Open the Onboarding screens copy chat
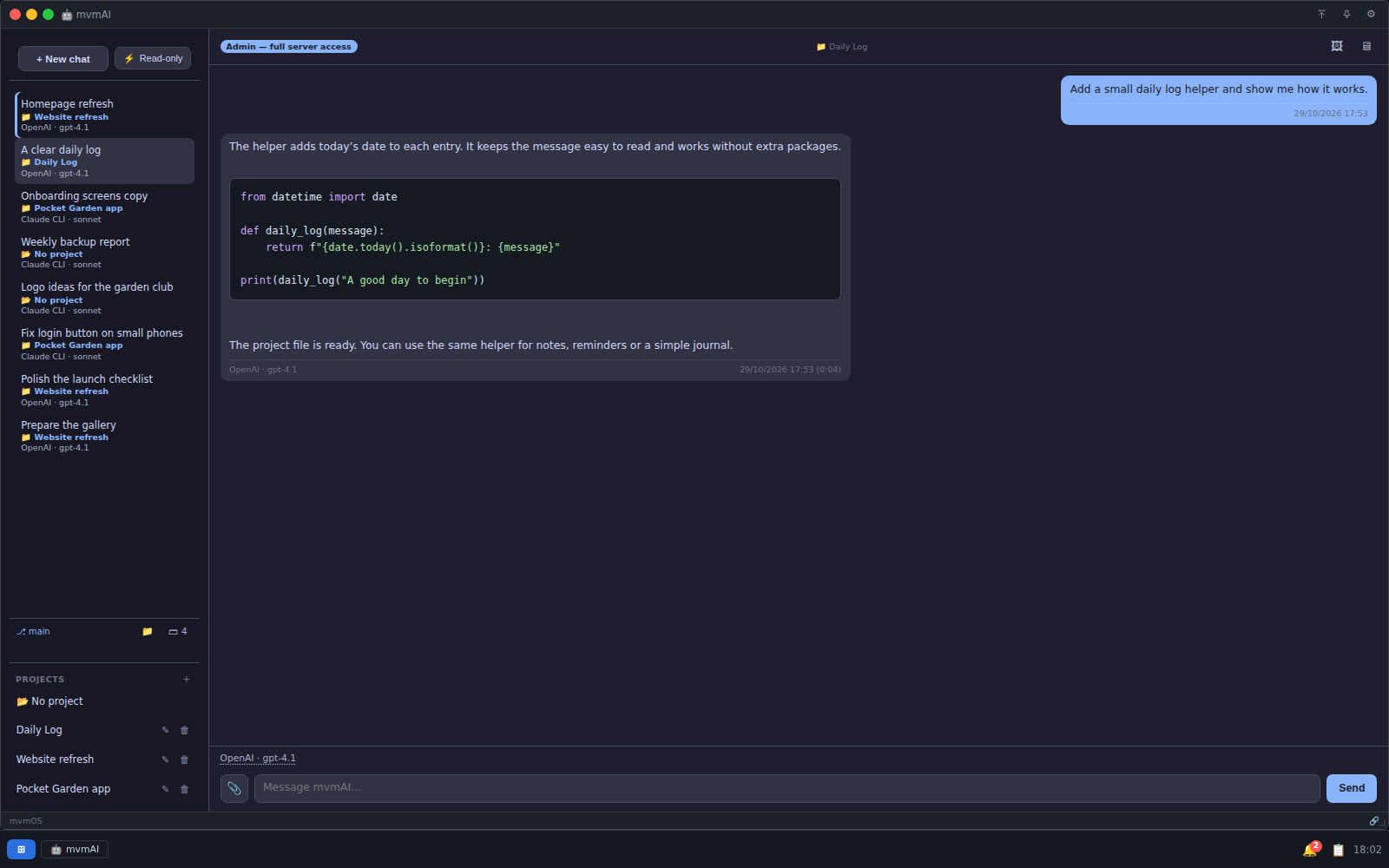 104,207
